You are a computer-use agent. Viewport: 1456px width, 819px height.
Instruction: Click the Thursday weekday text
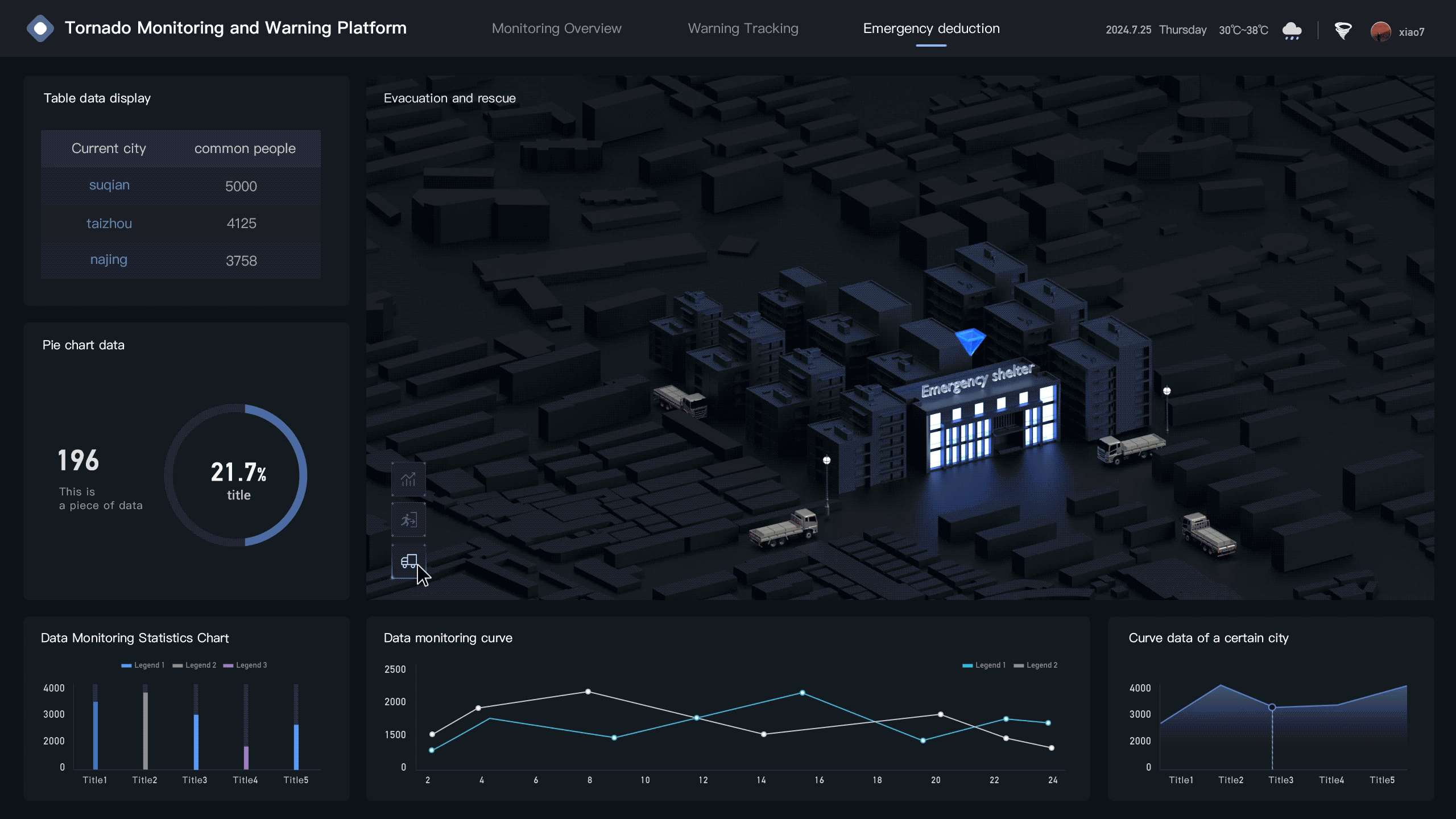point(1183,30)
